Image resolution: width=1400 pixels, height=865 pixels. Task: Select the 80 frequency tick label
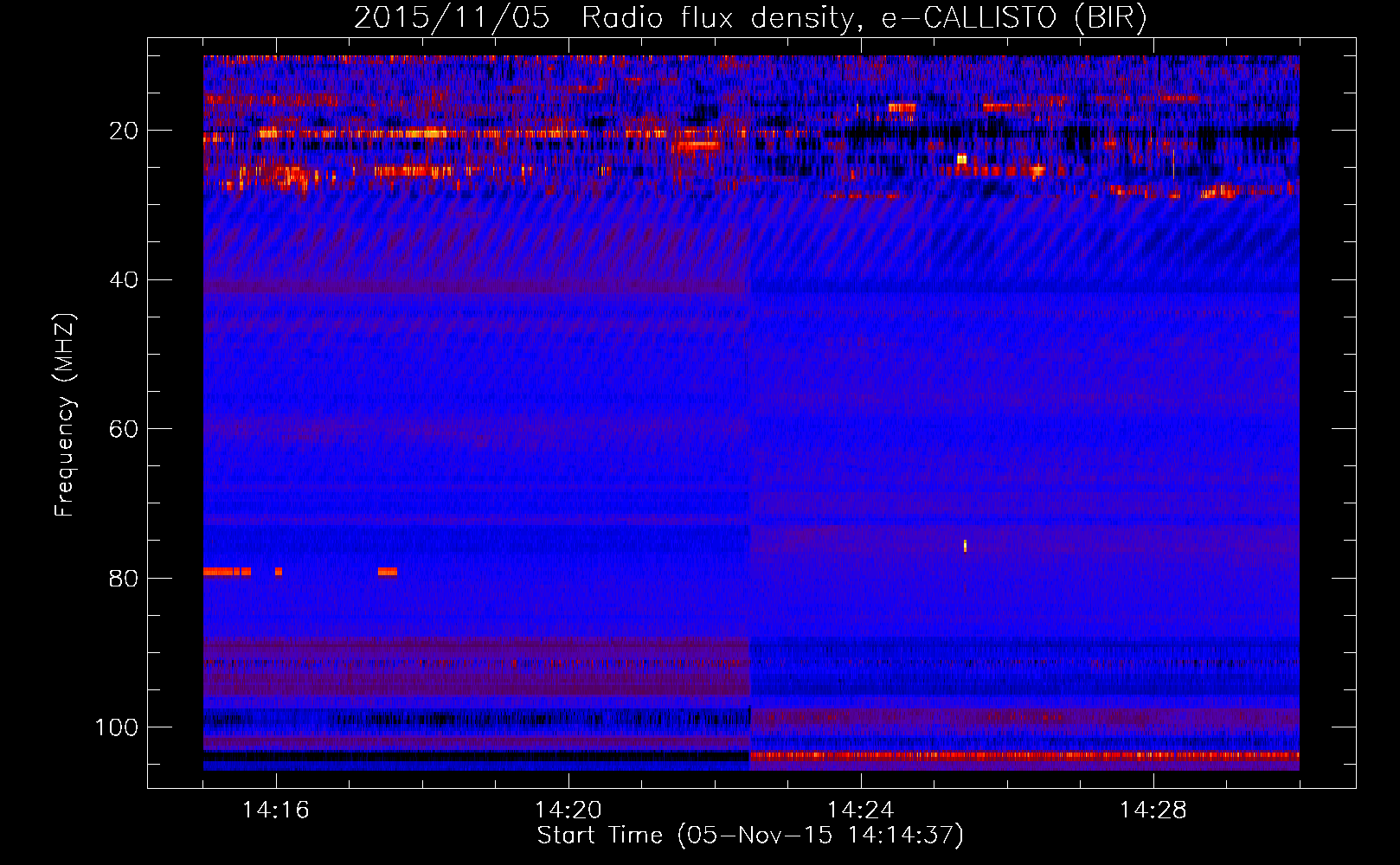pyautogui.click(x=124, y=579)
